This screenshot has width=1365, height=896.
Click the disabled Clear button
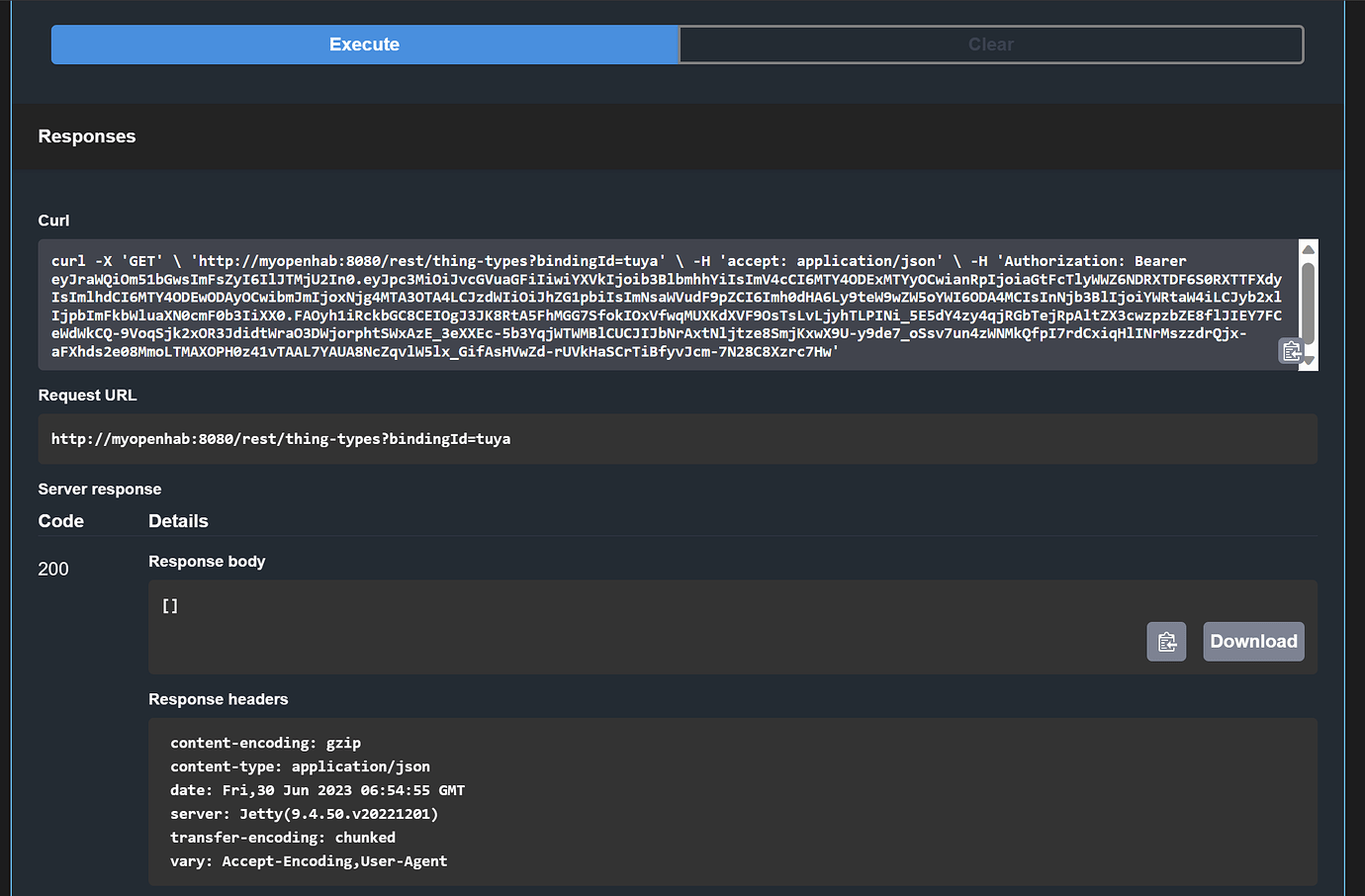coord(991,45)
